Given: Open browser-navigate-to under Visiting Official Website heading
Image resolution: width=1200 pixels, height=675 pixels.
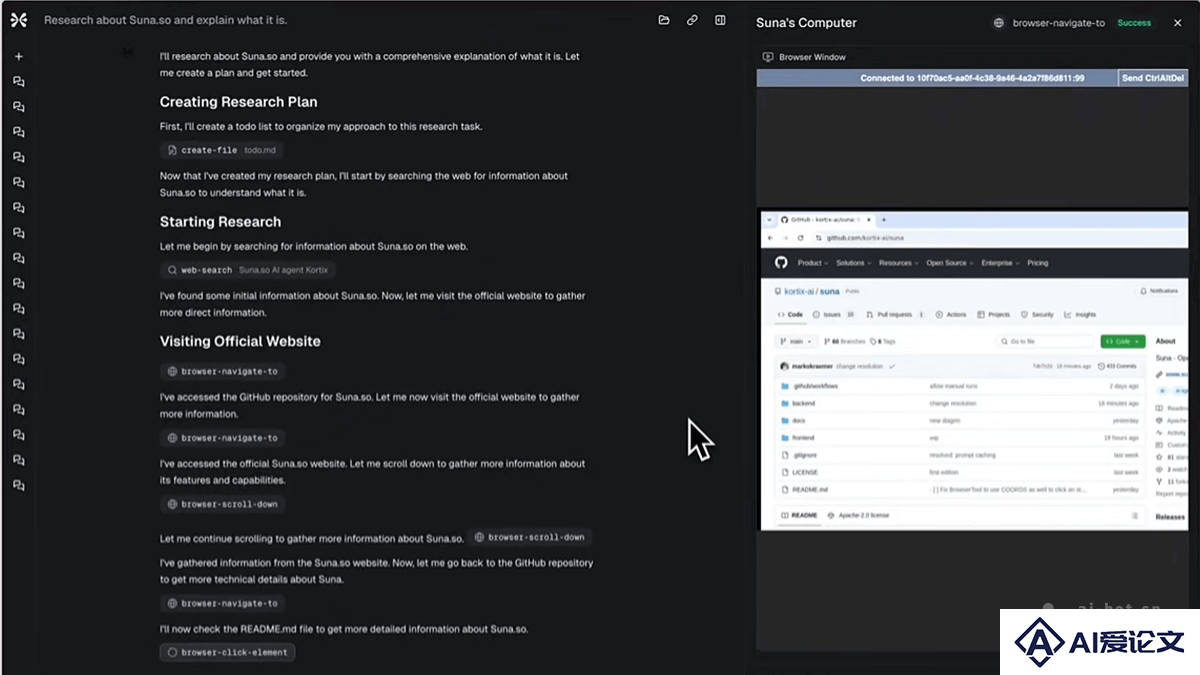Looking at the screenshot, I should [x=223, y=371].
